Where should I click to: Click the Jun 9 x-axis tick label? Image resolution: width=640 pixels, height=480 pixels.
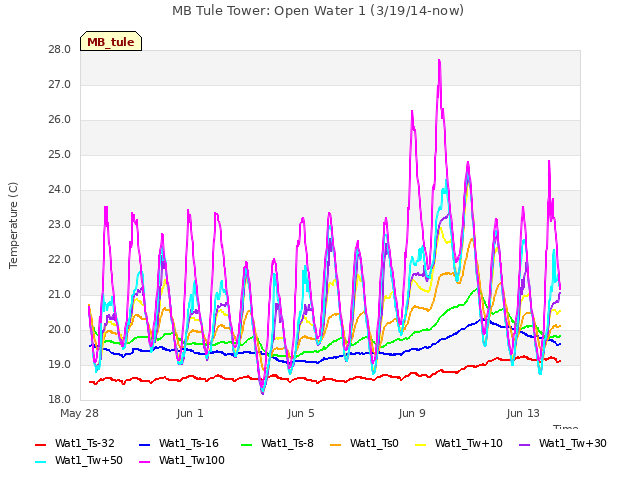point(412,413)
